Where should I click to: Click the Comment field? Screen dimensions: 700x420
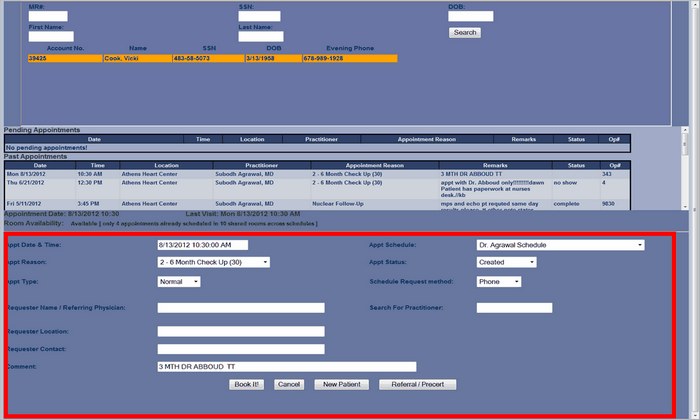287,367
